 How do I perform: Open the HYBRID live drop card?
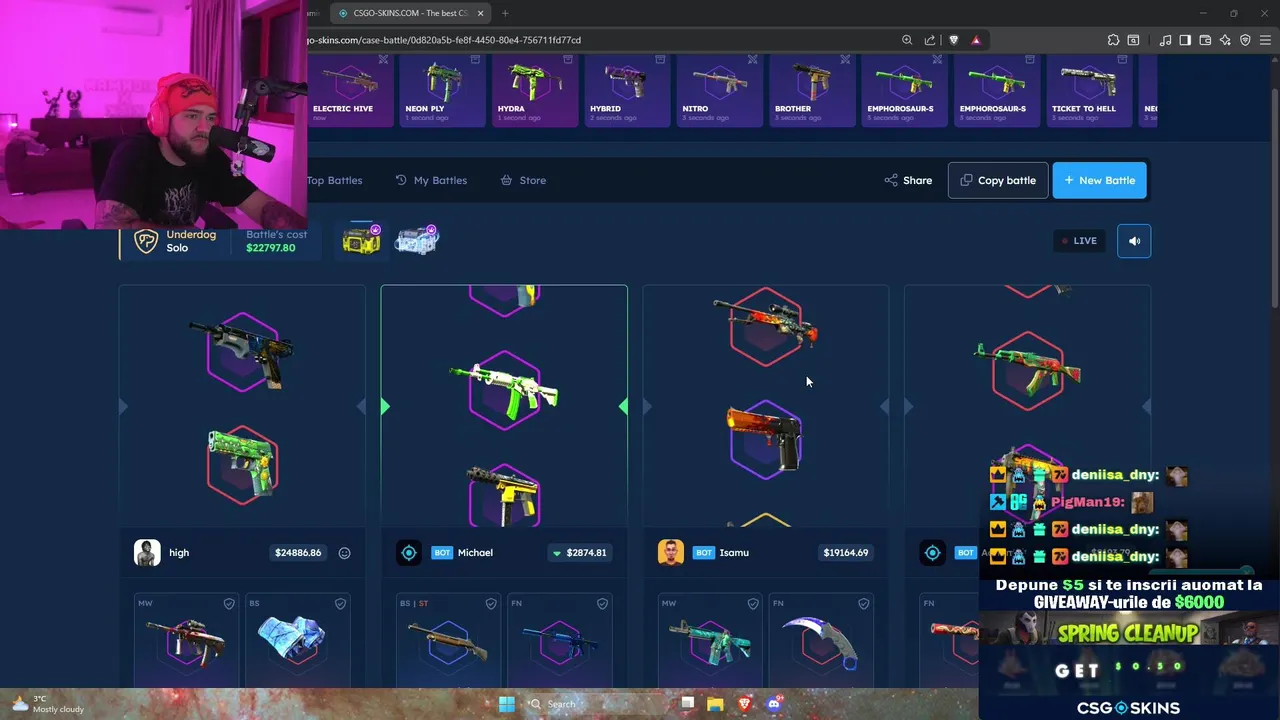coord(627,91)
